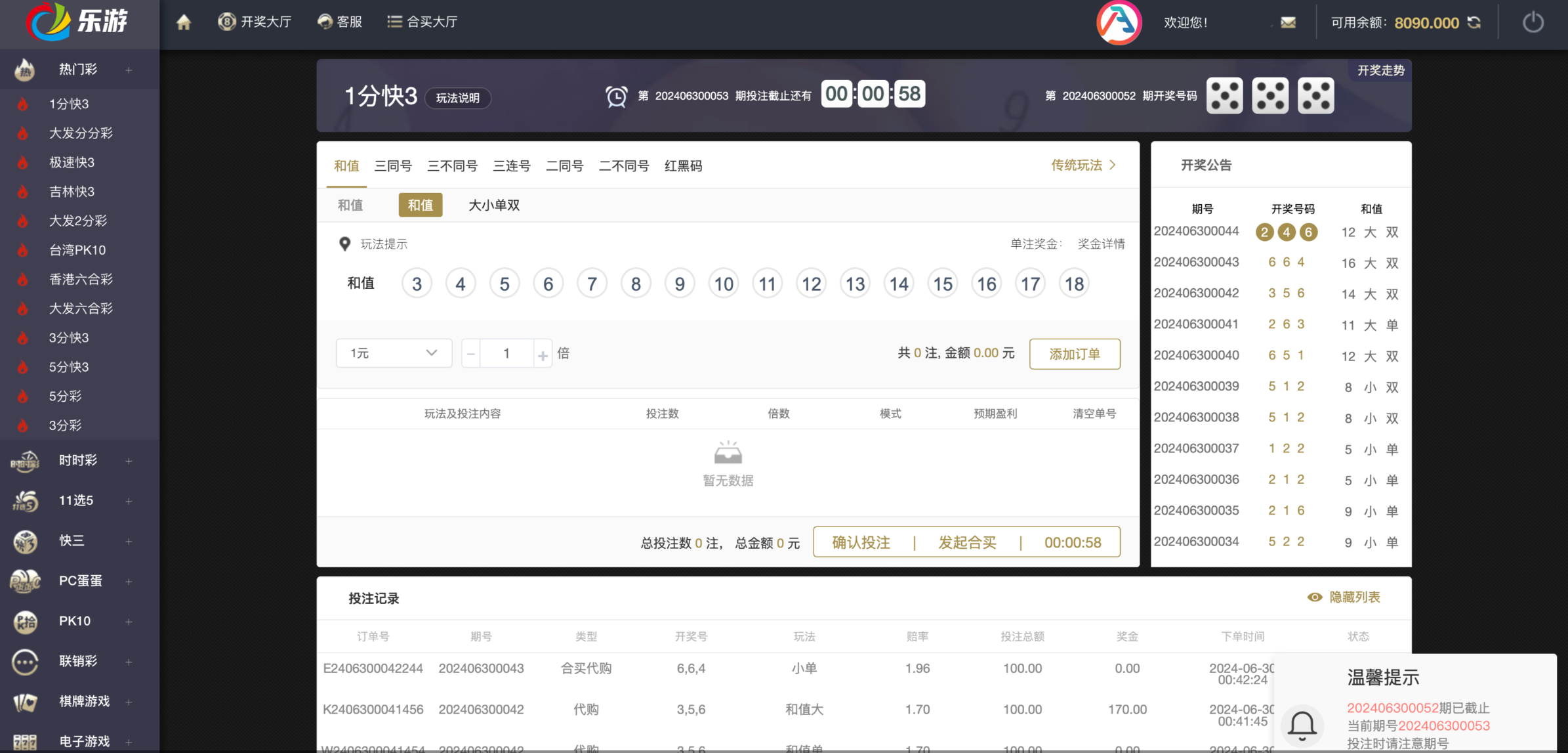Viewport: 1568px width, 753px height.
Task: Click the 玩法提示 location pin icon
Action: click(x=344, y=244)
